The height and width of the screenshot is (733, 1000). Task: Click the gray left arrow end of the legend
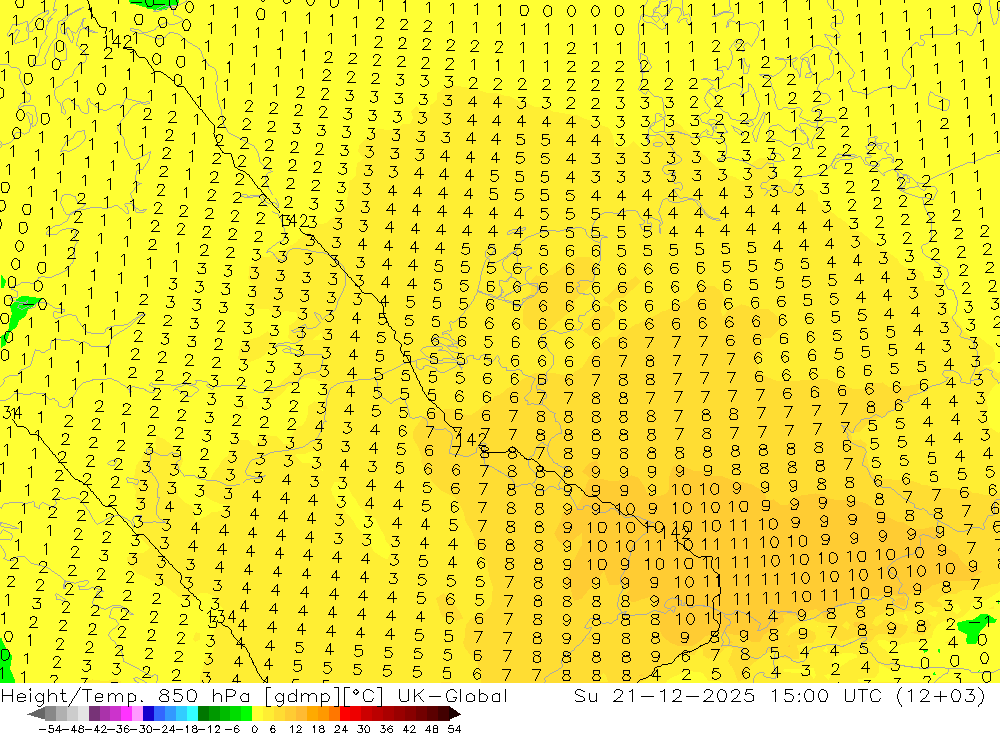[37, 713]
